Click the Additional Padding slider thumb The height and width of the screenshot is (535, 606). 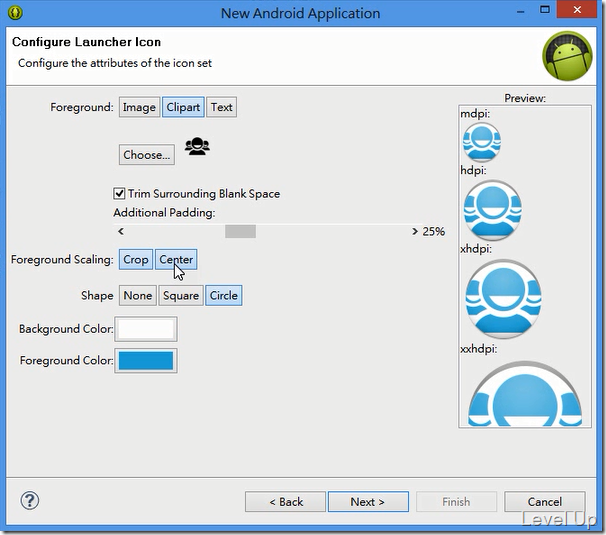click(x=240, y=231)
